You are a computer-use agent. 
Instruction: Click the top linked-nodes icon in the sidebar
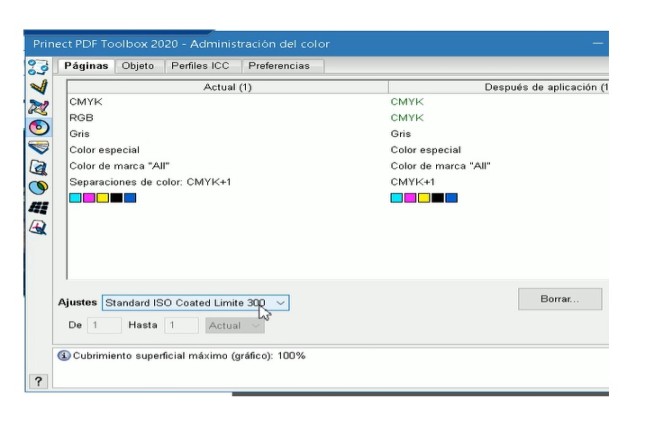tap(42, 67)
